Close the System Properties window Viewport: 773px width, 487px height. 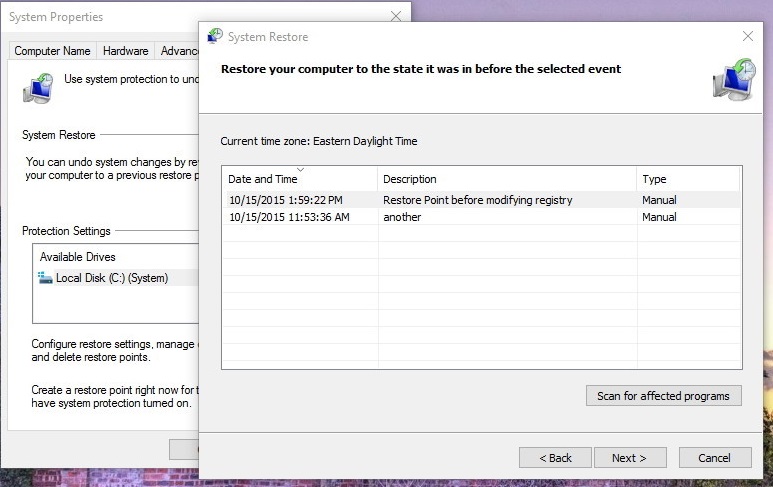[x=396, y=16]
